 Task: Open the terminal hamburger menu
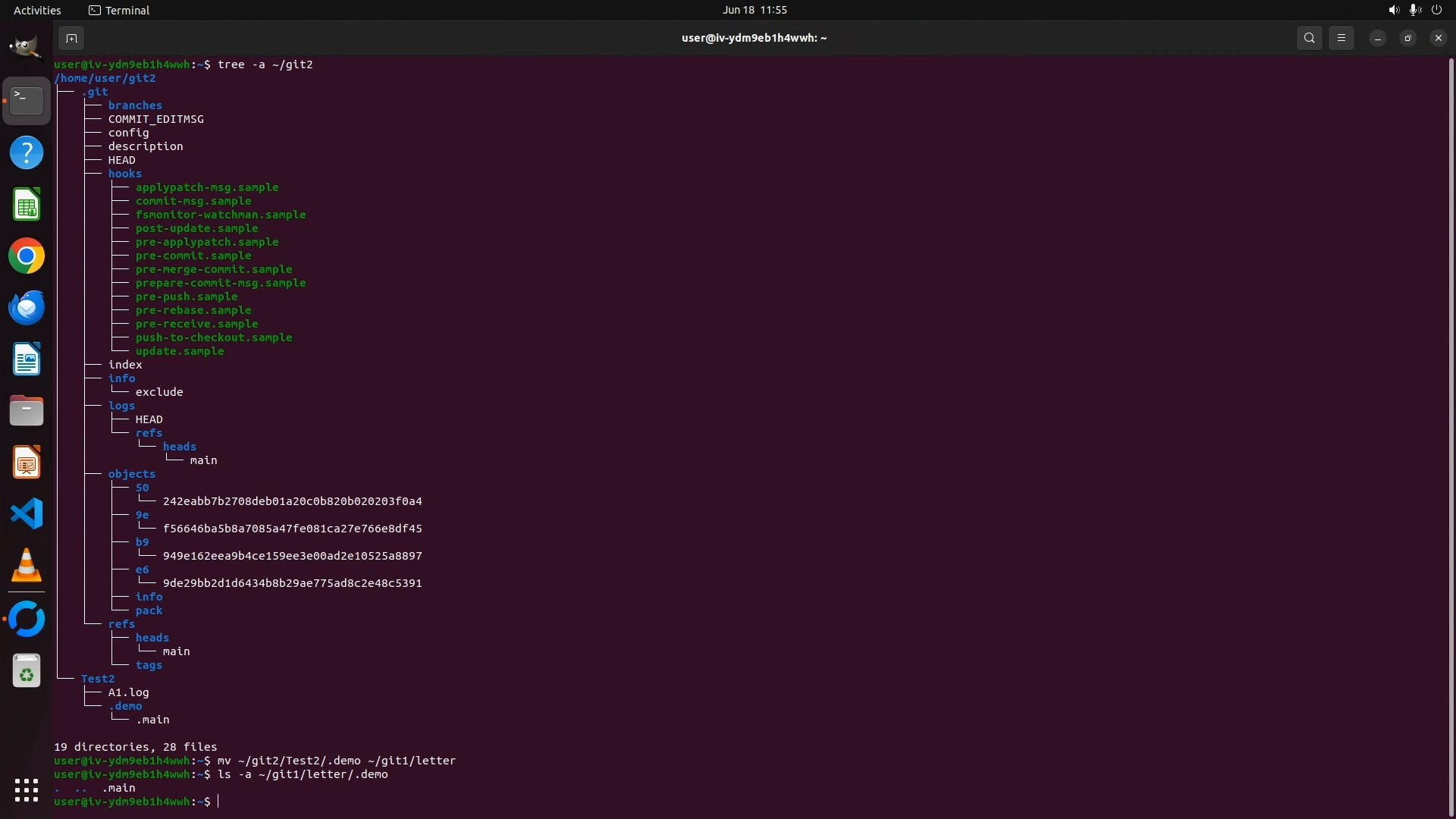coord(1341,38)
